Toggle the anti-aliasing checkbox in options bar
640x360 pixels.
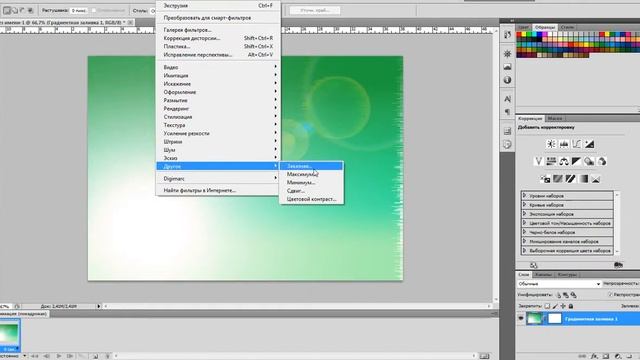tap(93, 10)
